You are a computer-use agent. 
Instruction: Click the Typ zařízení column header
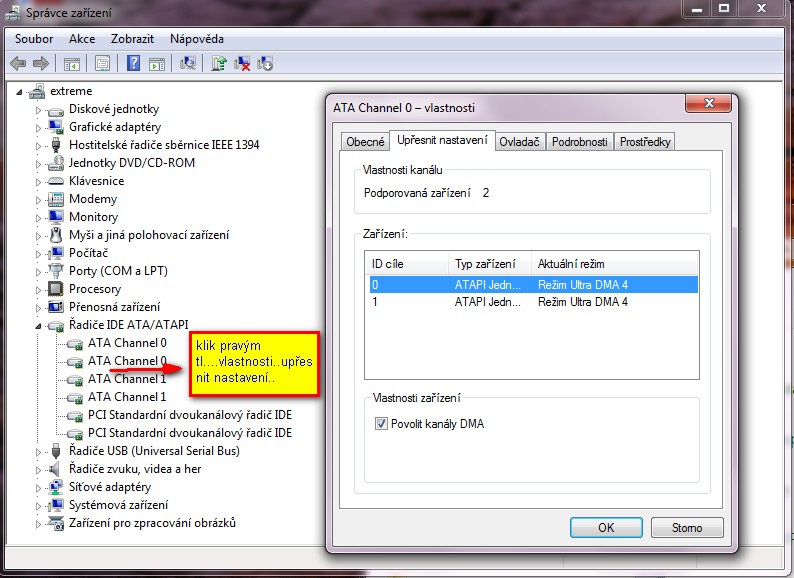click(x=490, y=263)
